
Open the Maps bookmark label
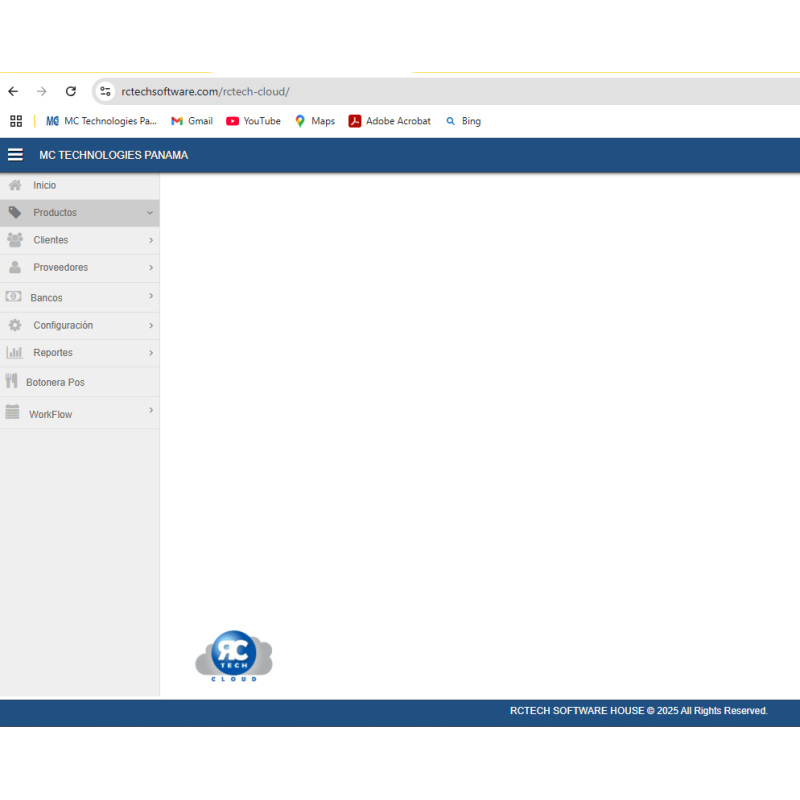[323, 121]
